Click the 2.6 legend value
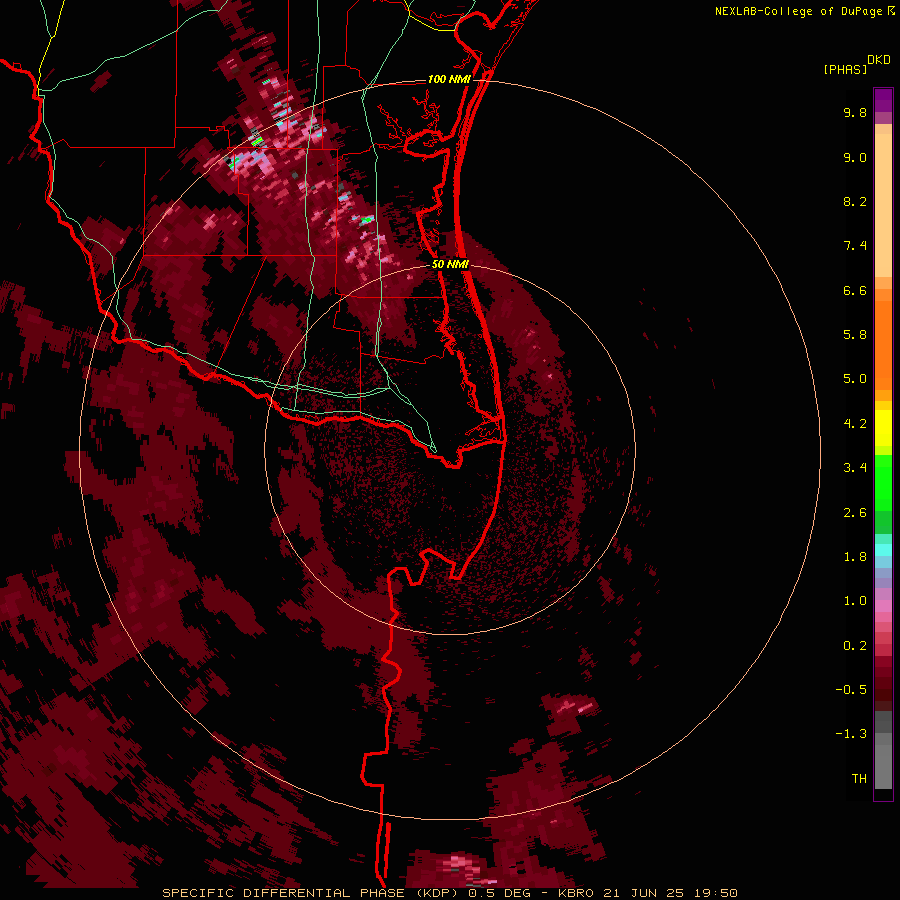The height and width of the screenshot is (900, 900). [855, 513]
